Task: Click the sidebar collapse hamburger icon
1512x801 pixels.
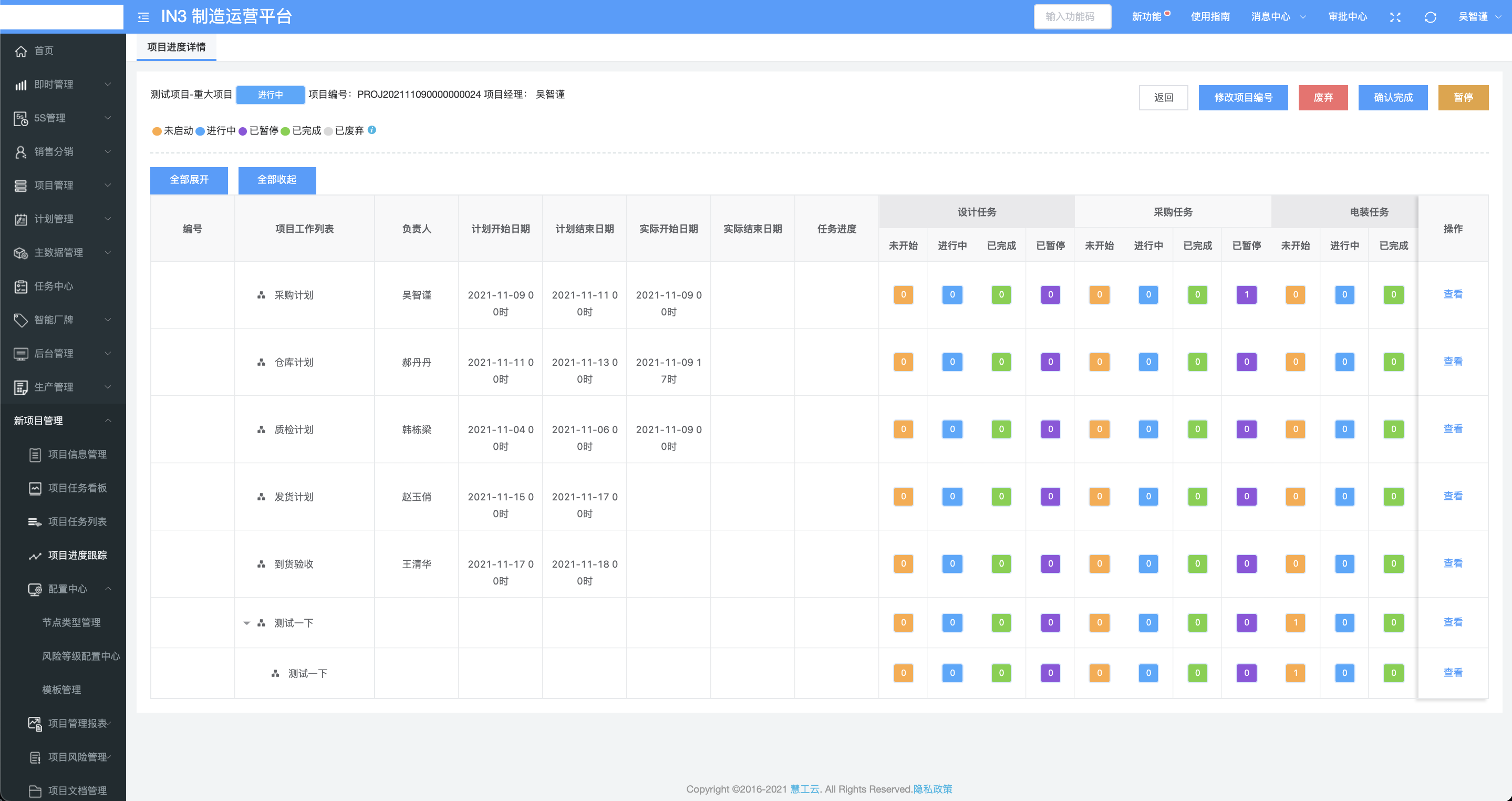Action: point(143,17)
